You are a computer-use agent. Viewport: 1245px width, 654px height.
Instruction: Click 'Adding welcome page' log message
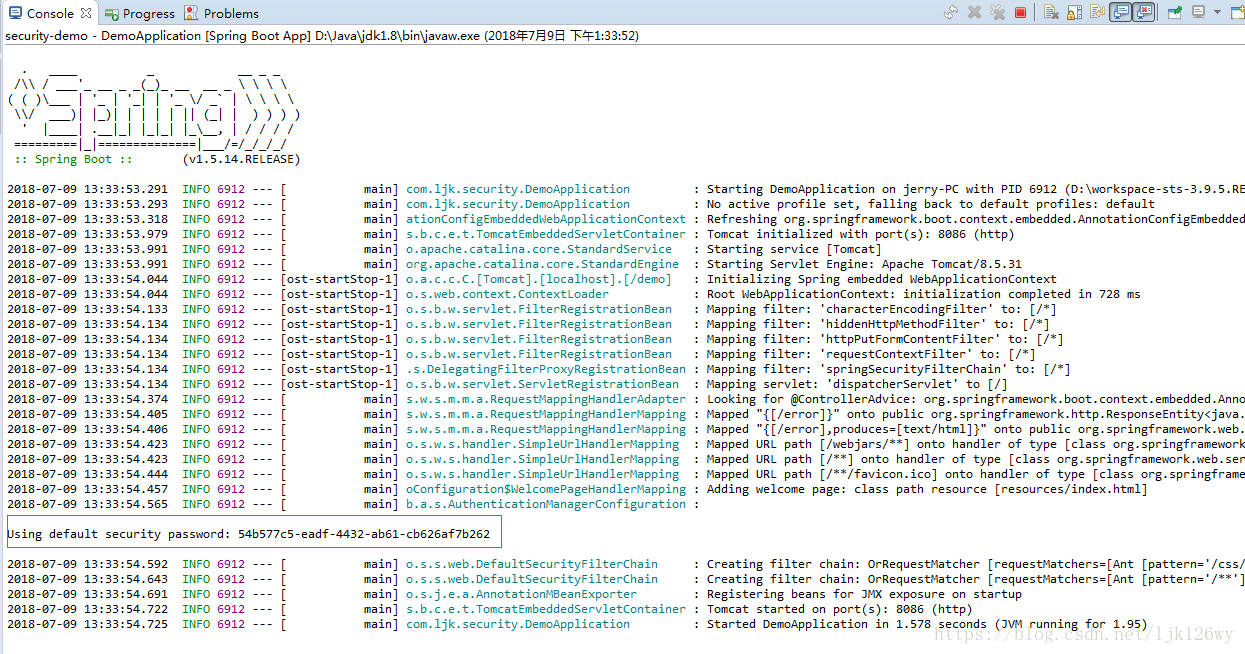(927, 489)
